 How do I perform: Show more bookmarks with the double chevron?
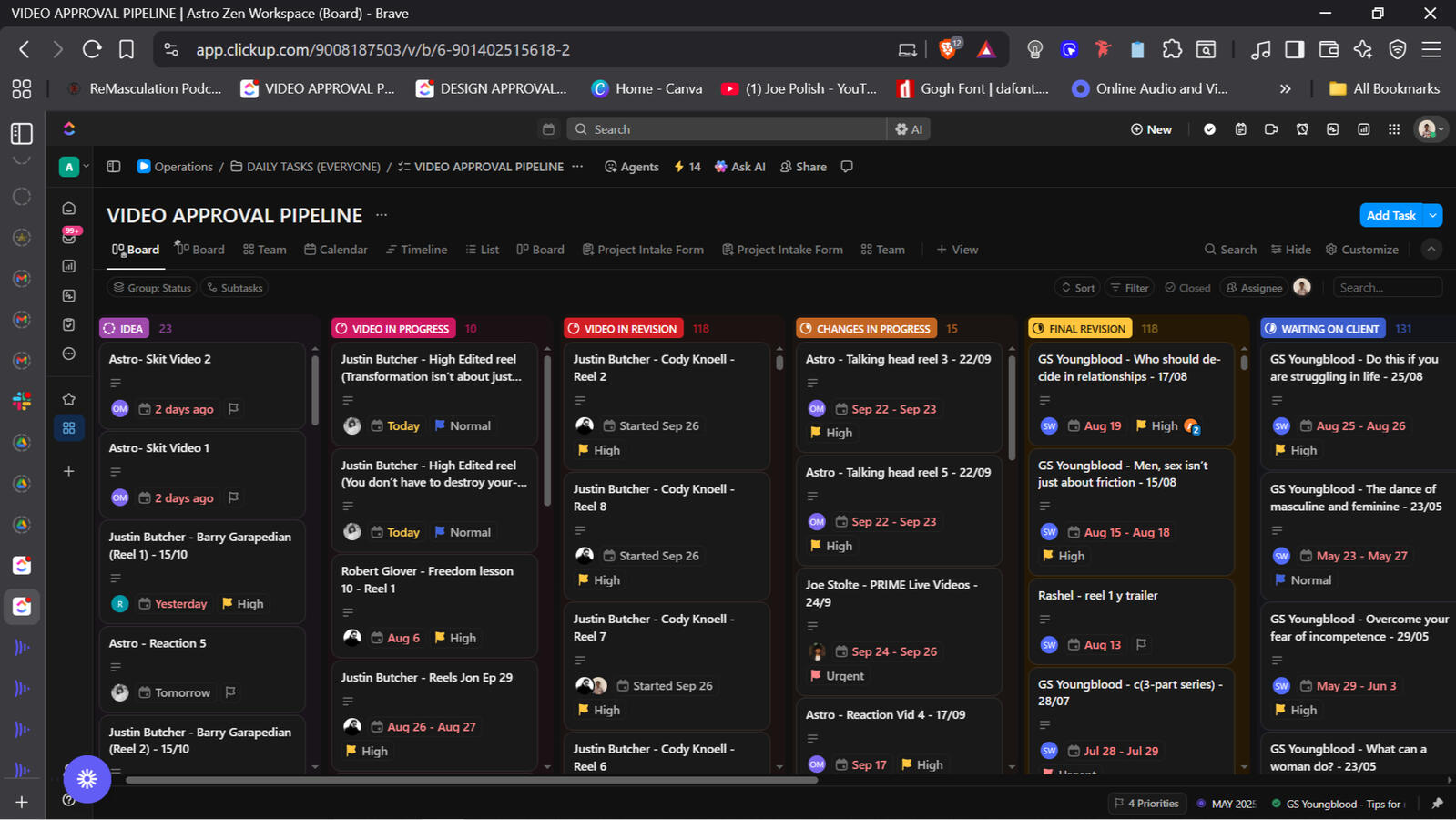coord(1286,88)
